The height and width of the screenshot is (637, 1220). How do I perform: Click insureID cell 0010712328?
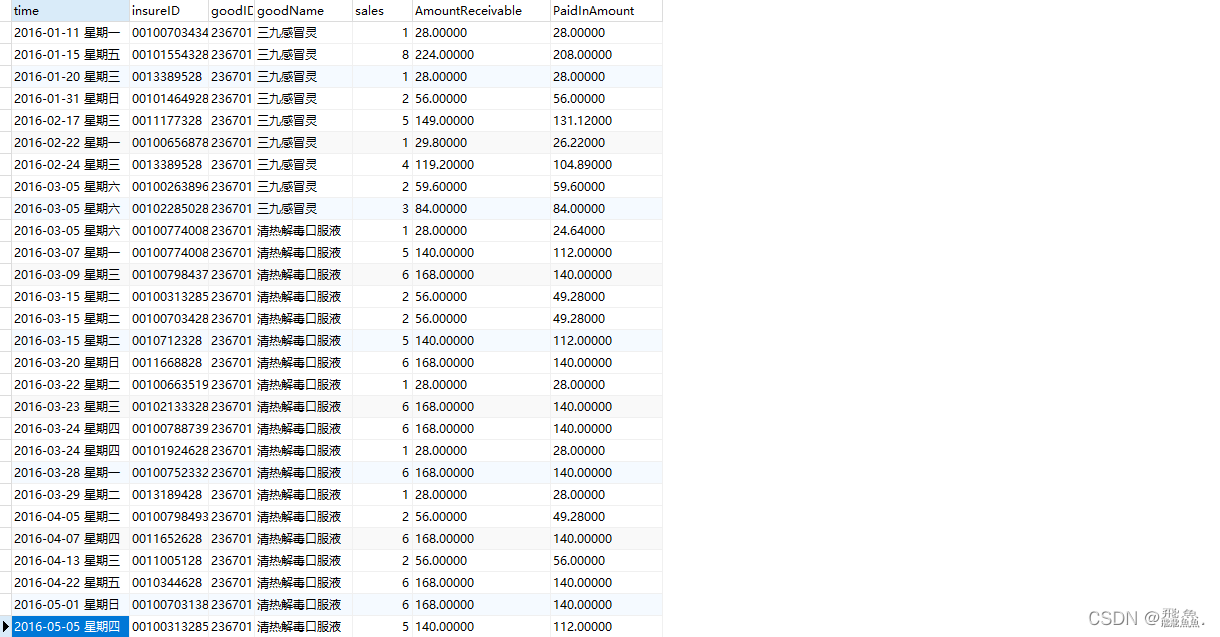tap(167, 341)
